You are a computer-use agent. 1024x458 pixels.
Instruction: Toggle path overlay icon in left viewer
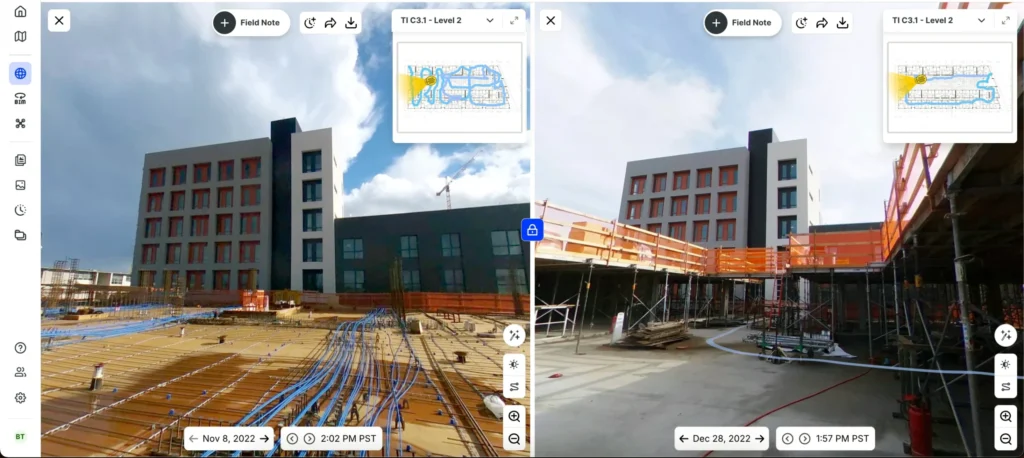tap(515, 387)
